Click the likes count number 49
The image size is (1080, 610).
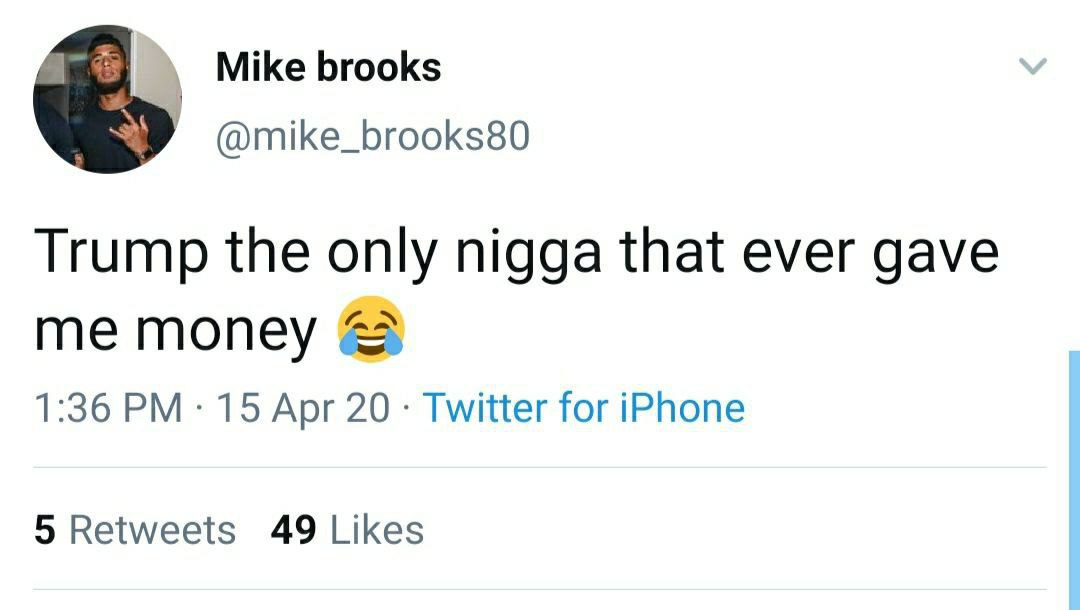tap(293, 529)
